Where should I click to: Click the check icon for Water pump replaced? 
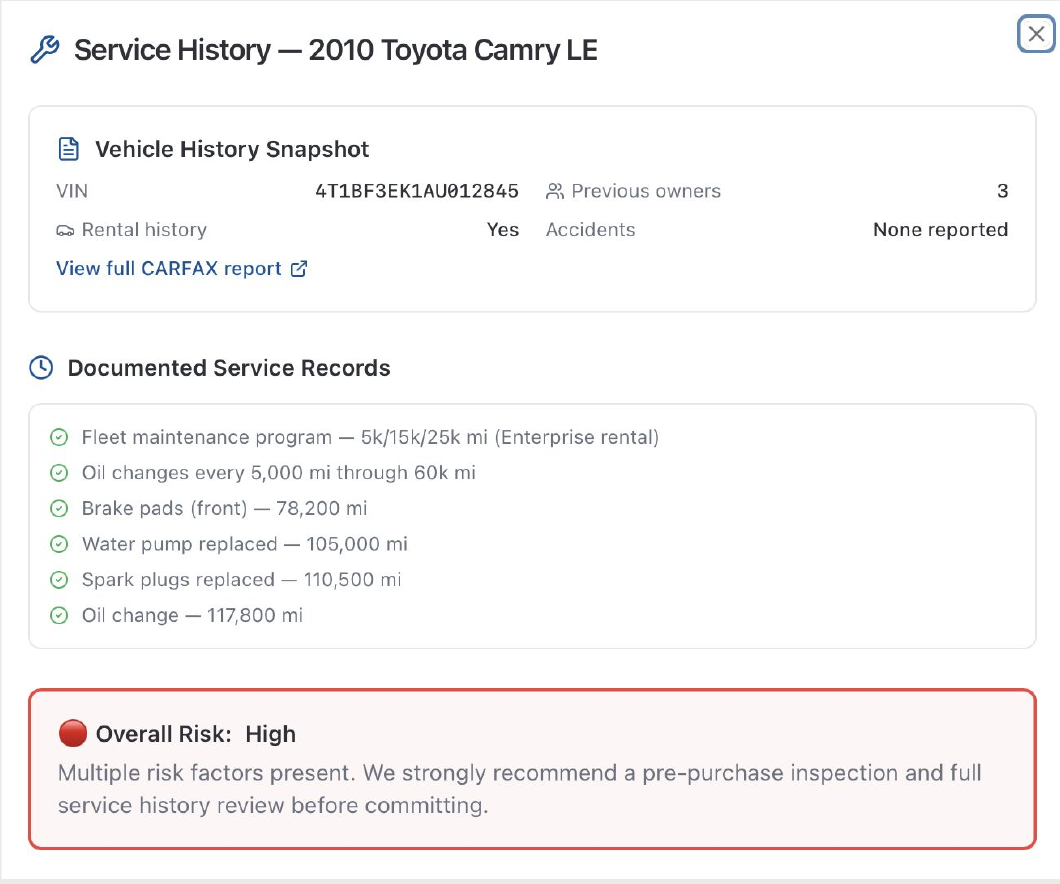click(59, 544)
